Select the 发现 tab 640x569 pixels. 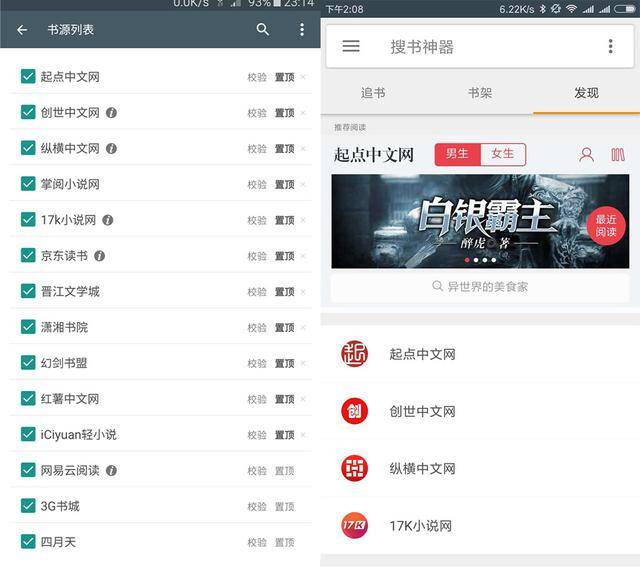click(x=587, y=93)
